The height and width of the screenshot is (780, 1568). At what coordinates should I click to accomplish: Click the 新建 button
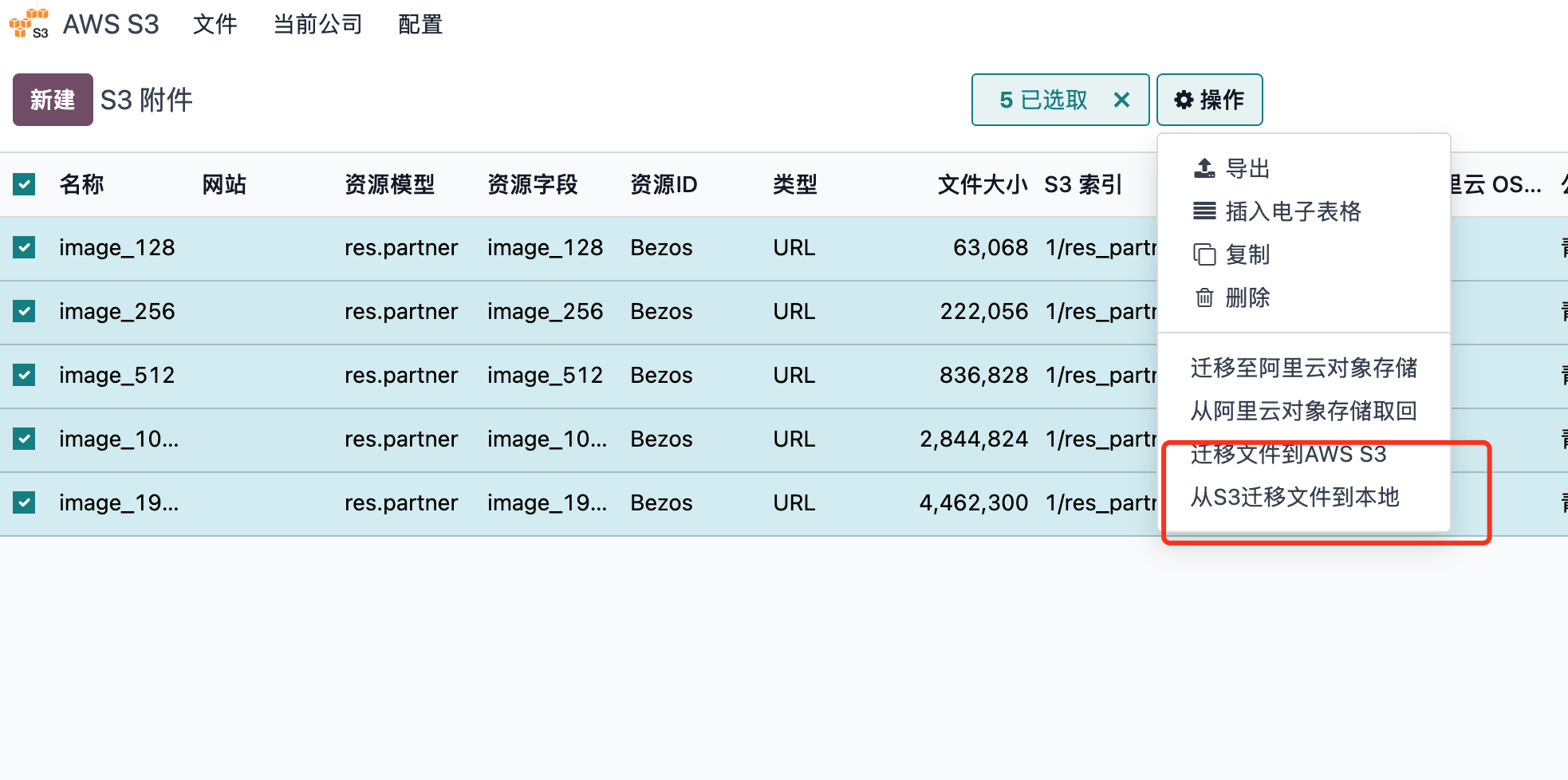53,100
